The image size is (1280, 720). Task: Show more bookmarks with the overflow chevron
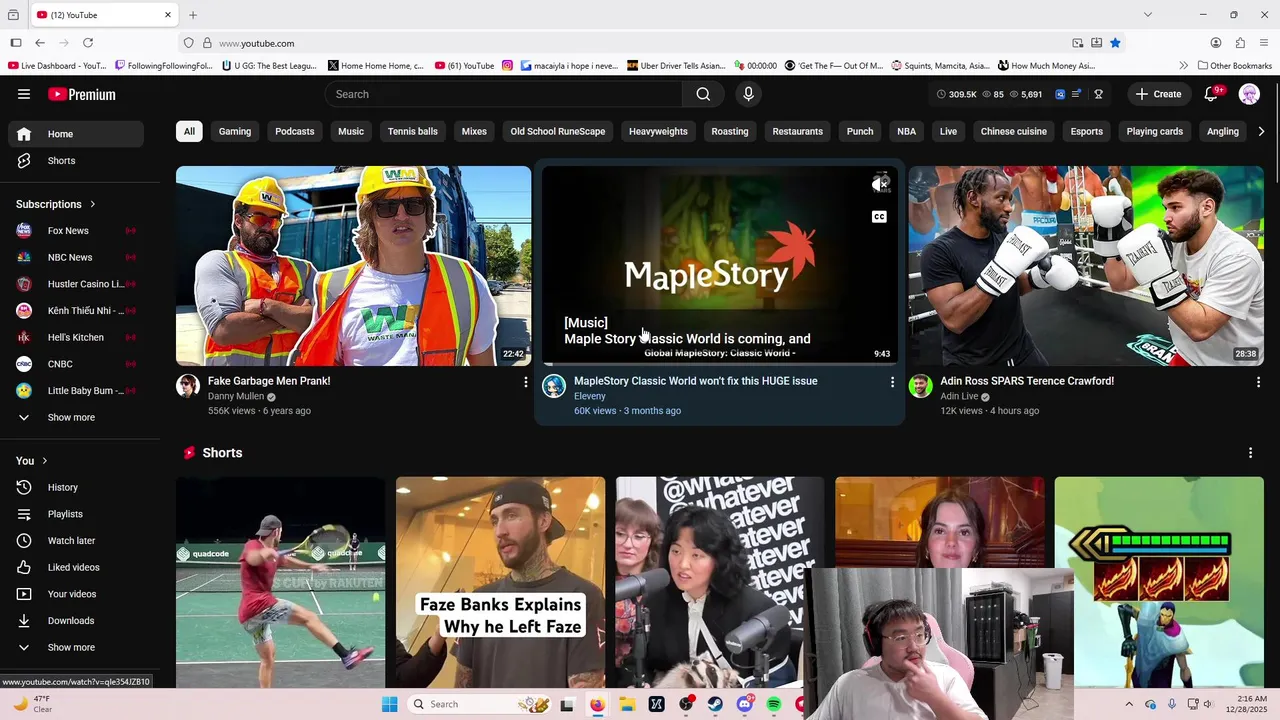point(1184,66)
